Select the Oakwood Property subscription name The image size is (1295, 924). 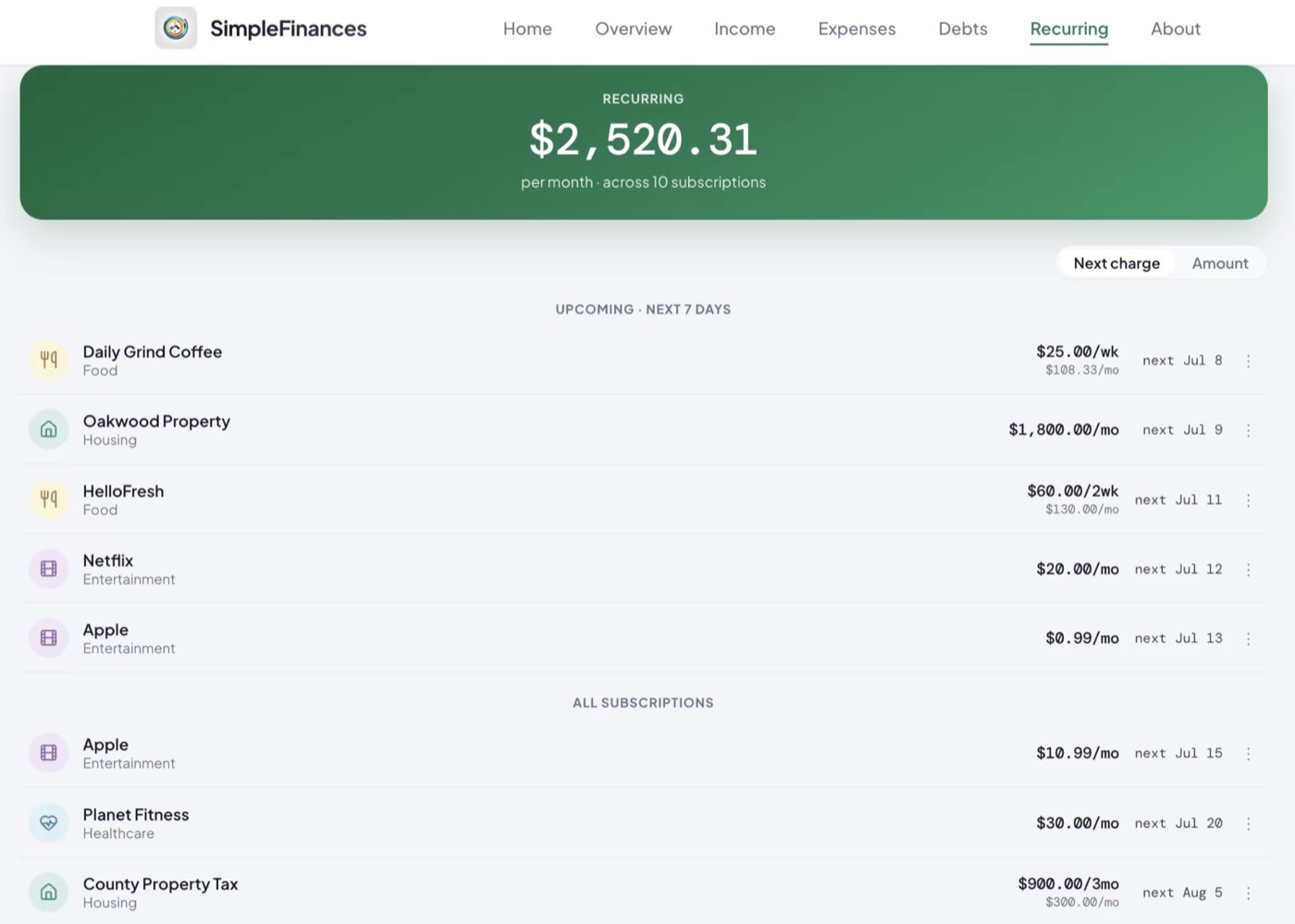click(x=156, y=421)
